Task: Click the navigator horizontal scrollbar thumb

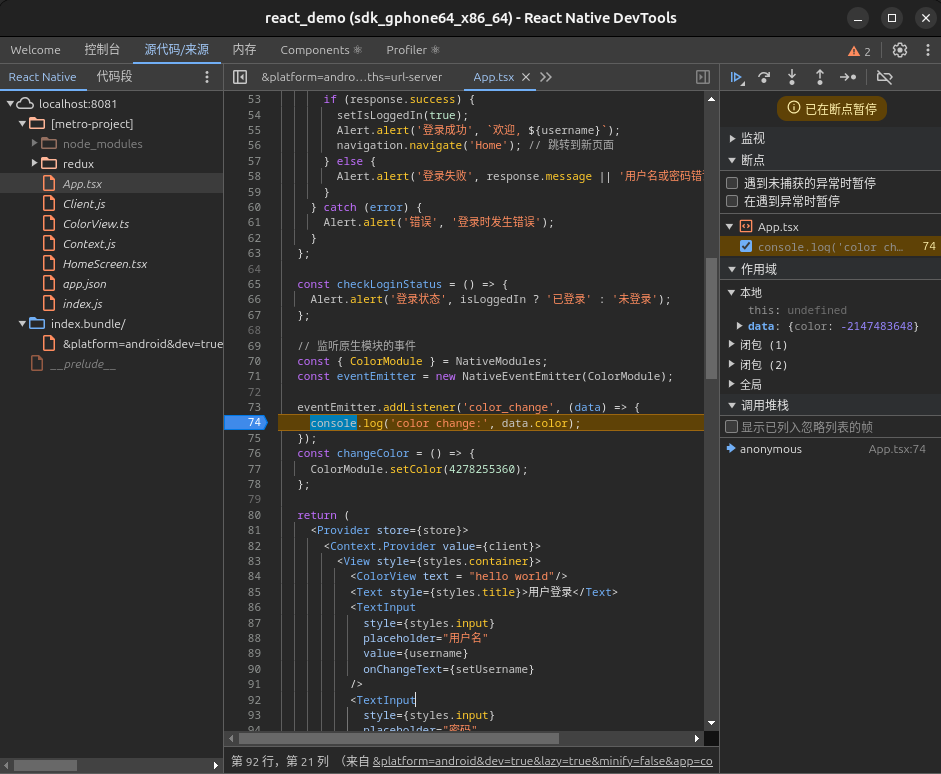Action: [x=46, y=766]
